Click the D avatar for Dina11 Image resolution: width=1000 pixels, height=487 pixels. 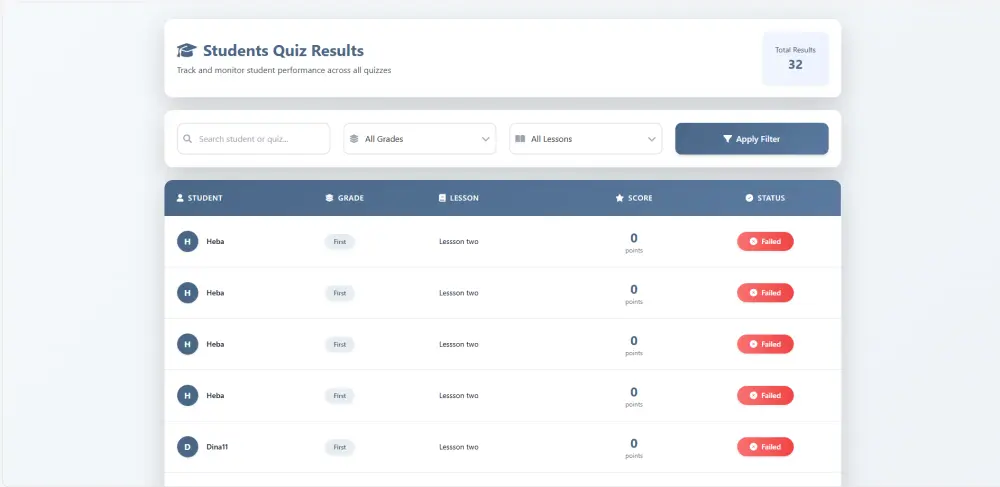click(188, 447)
